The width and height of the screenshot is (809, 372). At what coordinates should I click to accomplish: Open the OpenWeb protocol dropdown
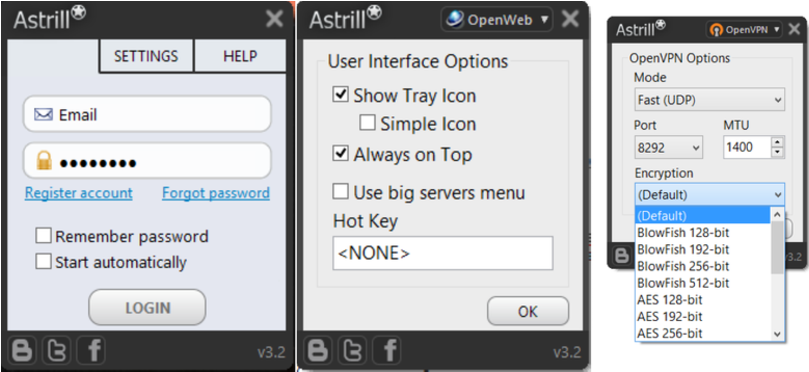(497, 20)
